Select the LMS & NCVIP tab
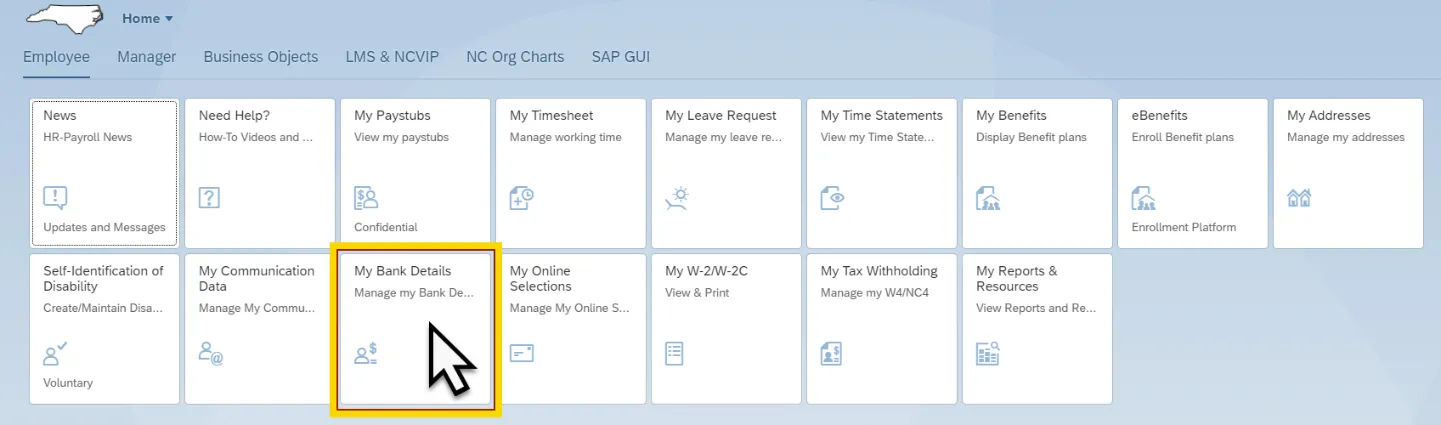Image resolution: width=1441 pixels, height=425 pixels. [x=392, y=57]
